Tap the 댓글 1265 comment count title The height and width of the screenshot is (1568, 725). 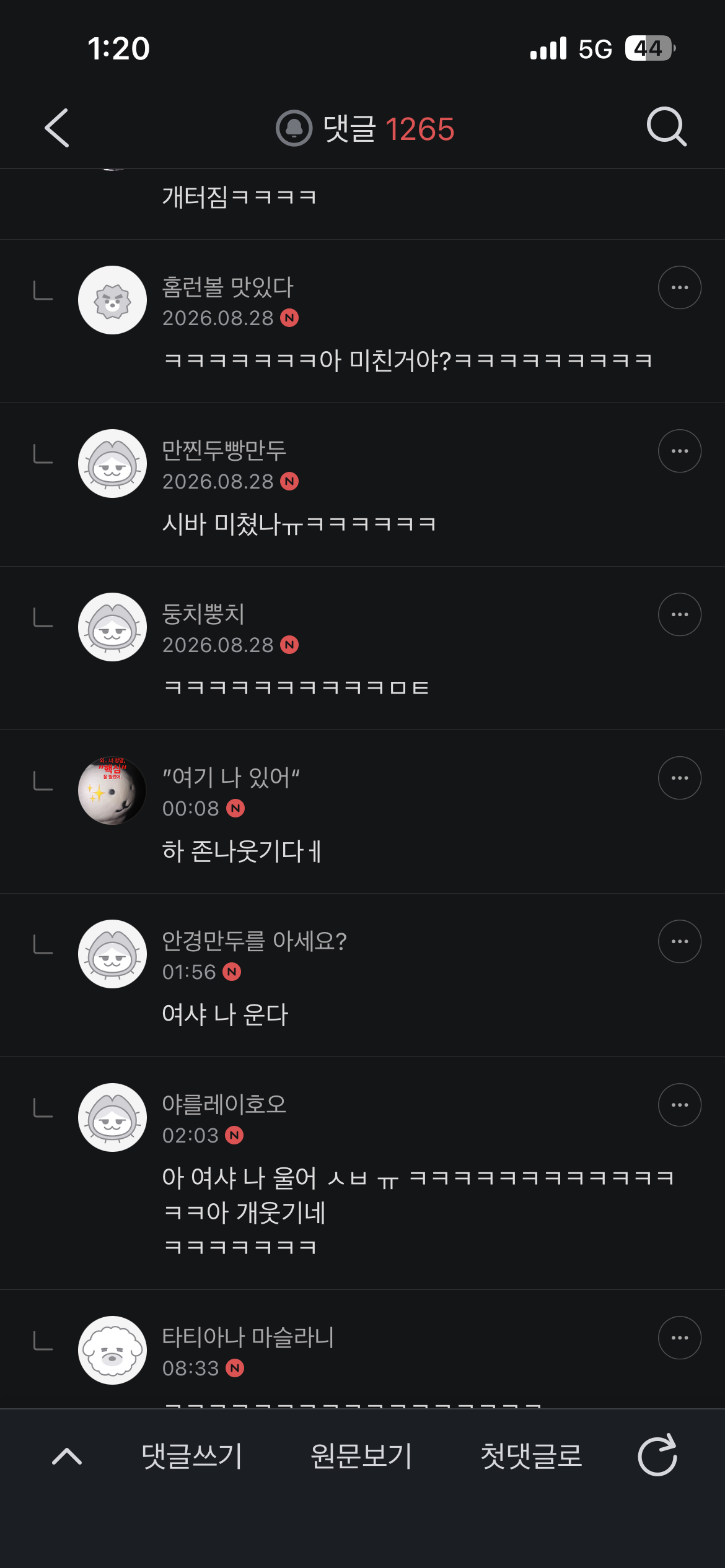(x=389, y=129)
